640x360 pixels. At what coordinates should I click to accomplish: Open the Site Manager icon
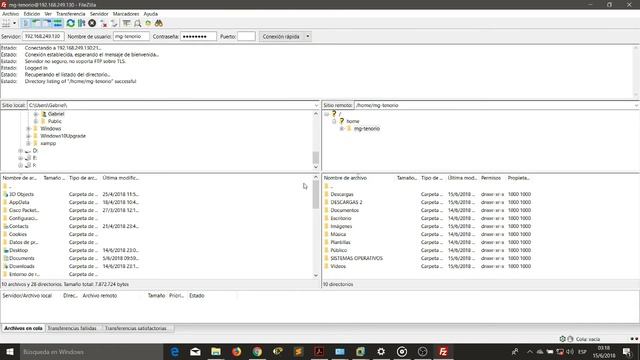coord(6,23)
